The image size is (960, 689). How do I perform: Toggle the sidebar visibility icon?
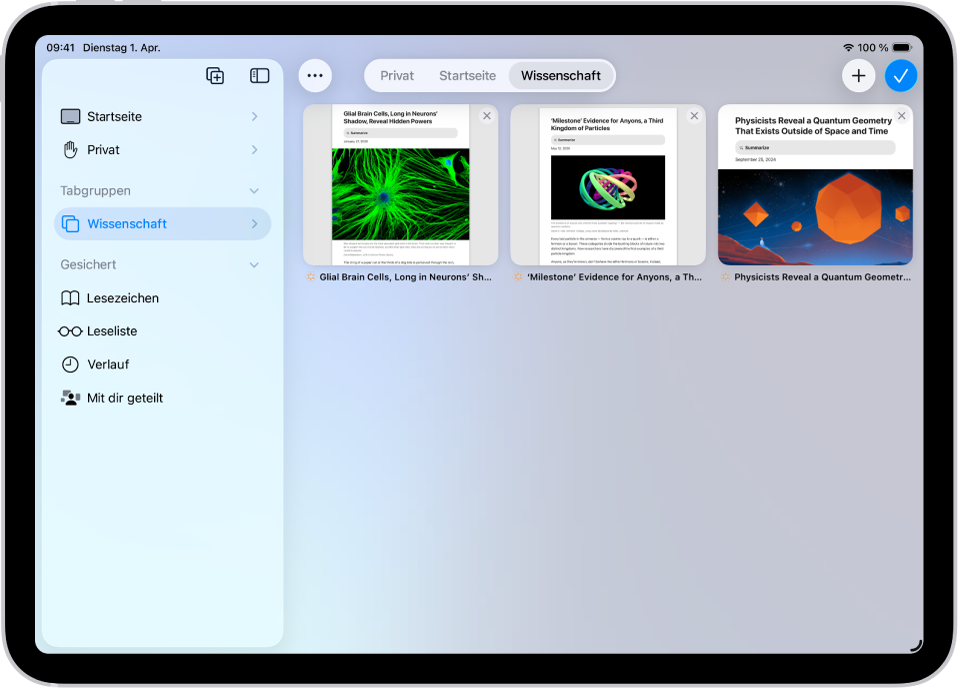point(259,75)
